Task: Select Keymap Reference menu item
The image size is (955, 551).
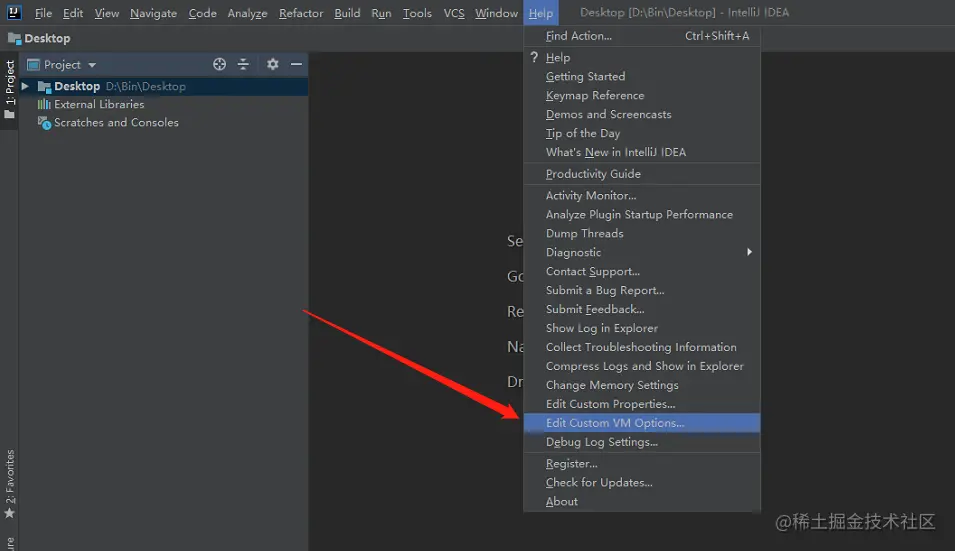Action: click(x=642, y=95)
